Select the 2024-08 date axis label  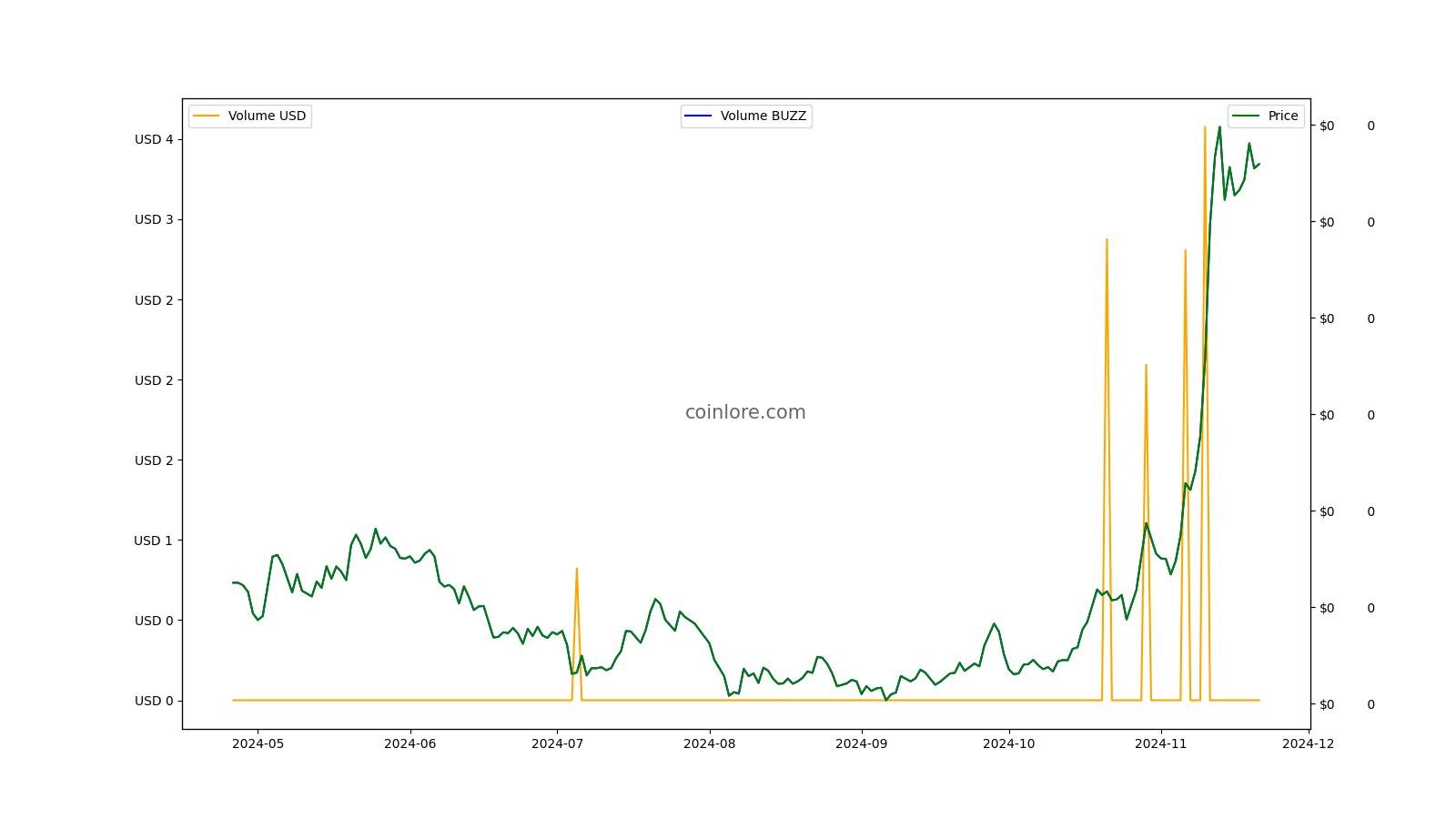[710, 743]
